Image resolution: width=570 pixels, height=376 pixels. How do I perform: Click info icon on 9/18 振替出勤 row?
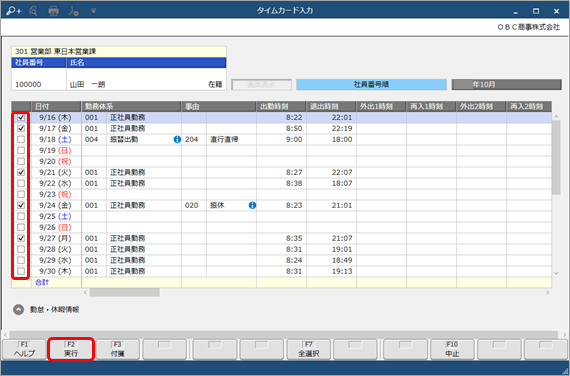(177, 139)
